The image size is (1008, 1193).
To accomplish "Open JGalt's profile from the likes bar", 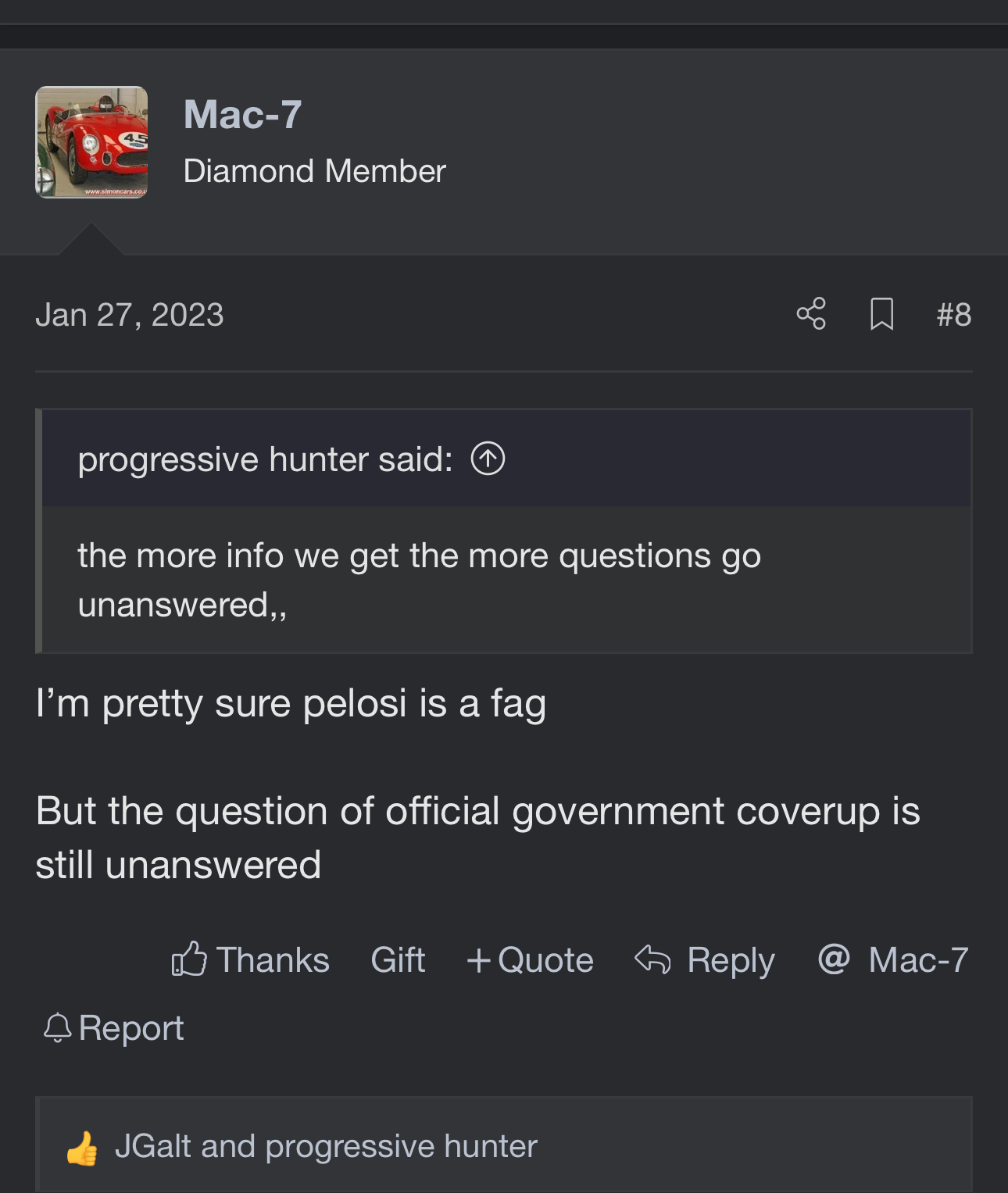I will (x=153, y=1146).
